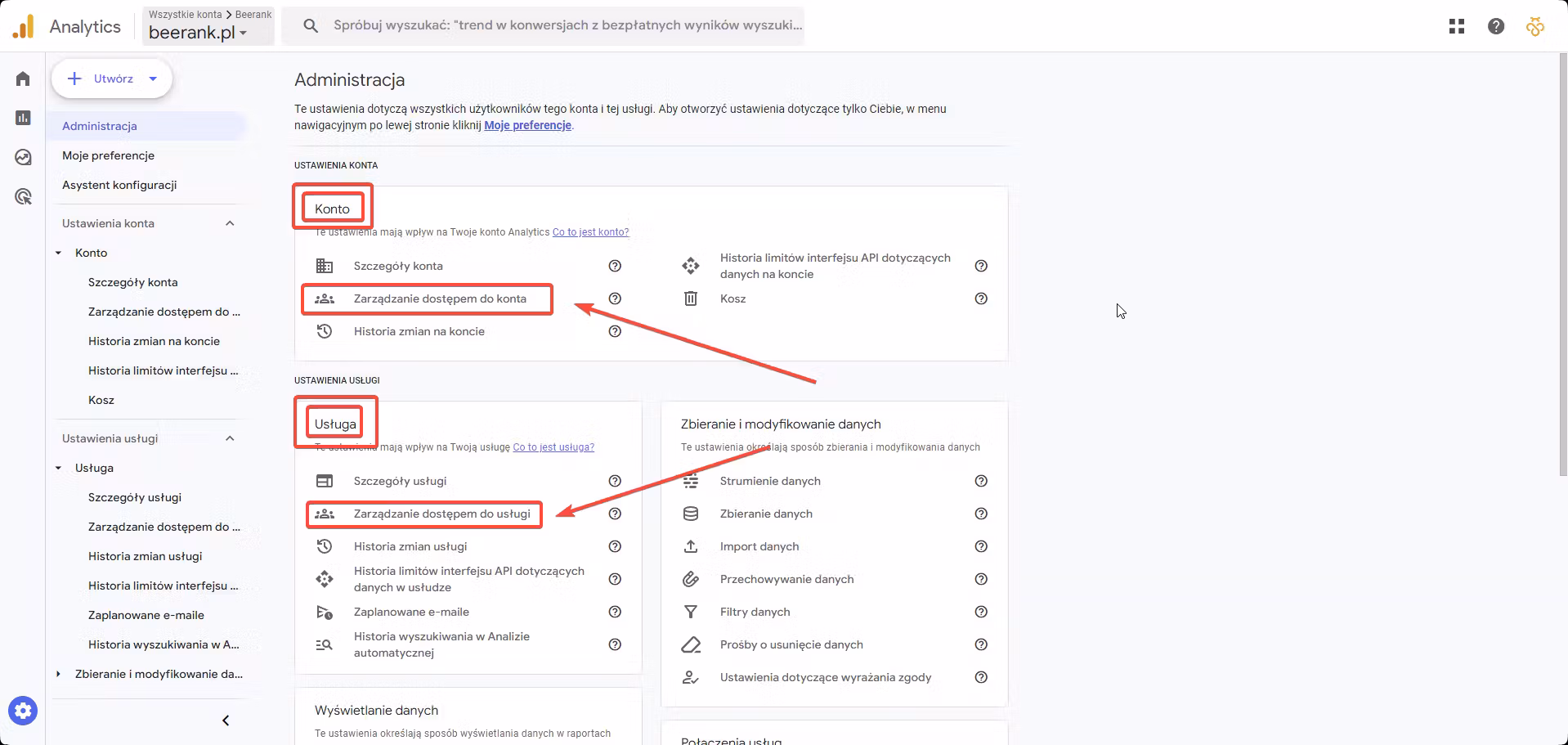1568x745 pixels.
Task: Collapse the Ustawienia konta section chevron
Action: pyautogui.click(x=230, y=222)
